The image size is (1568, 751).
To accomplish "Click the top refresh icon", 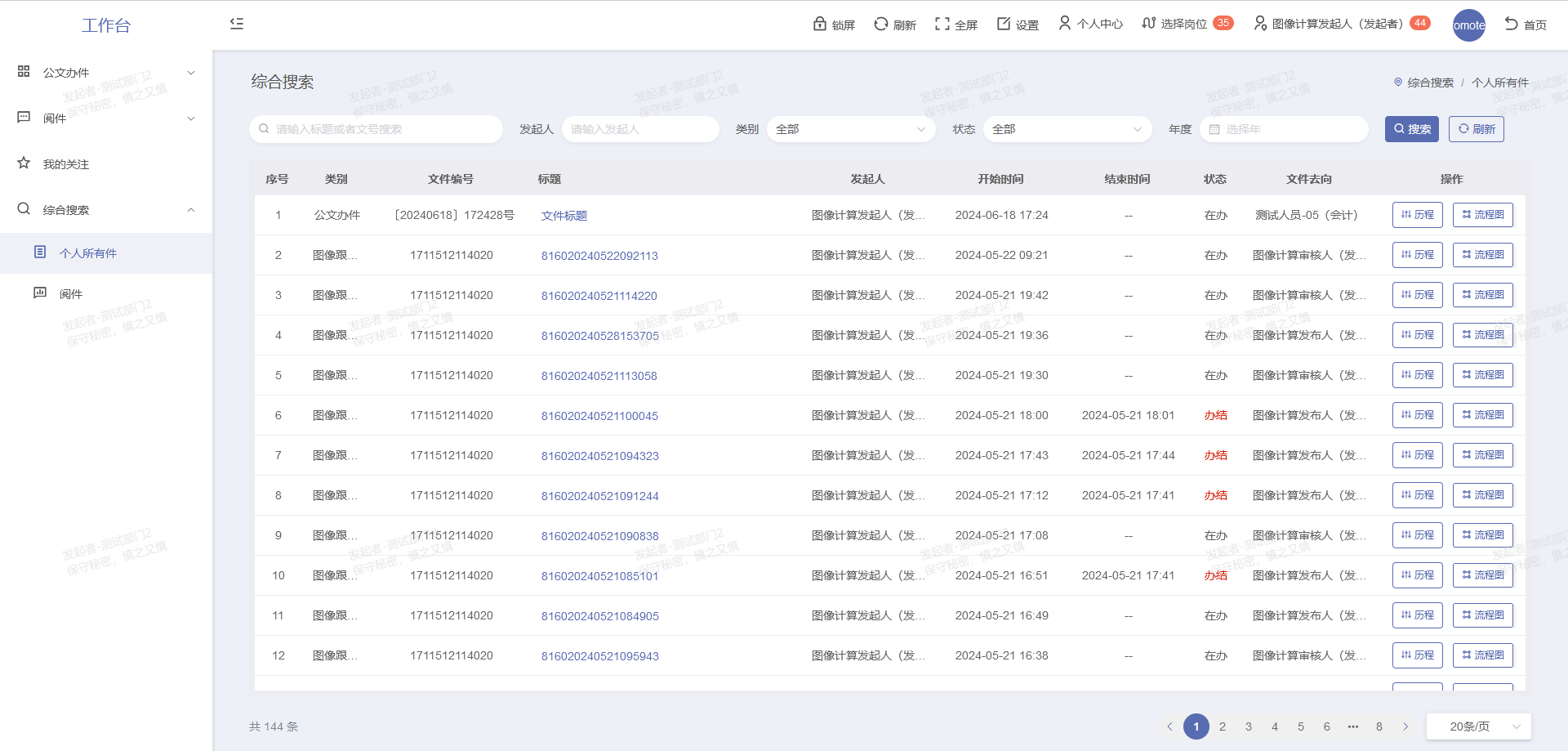I will [x=880, y=24].
